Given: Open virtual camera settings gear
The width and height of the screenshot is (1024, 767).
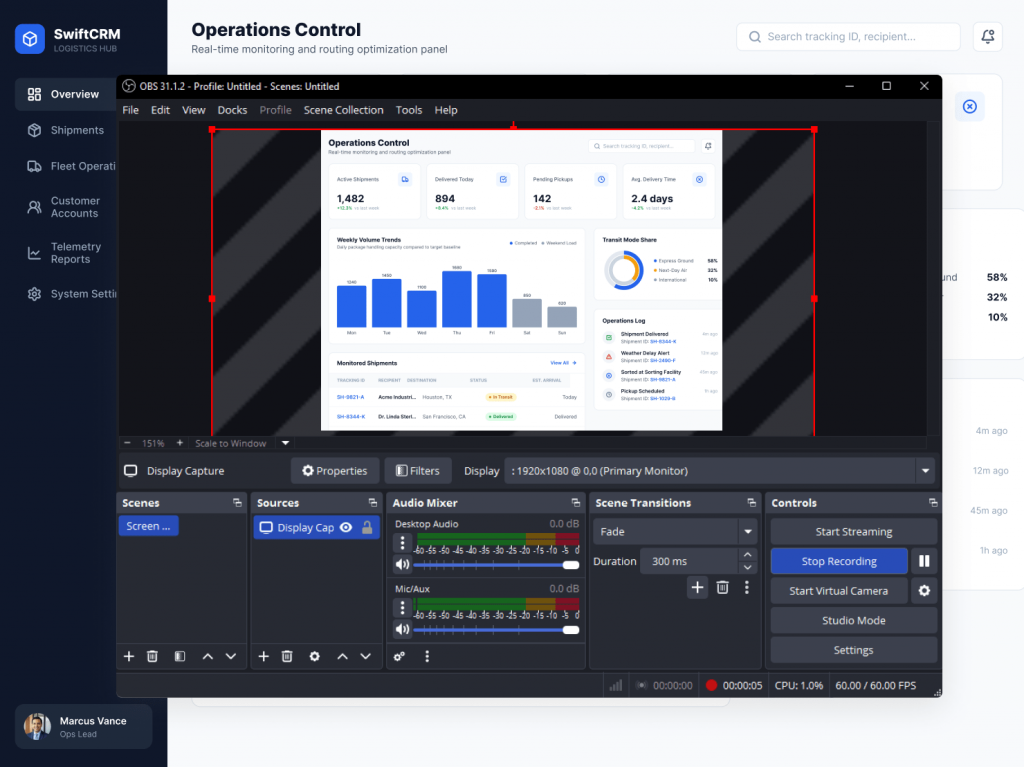Looking at the screenshot, I should (x=924, y=591).
